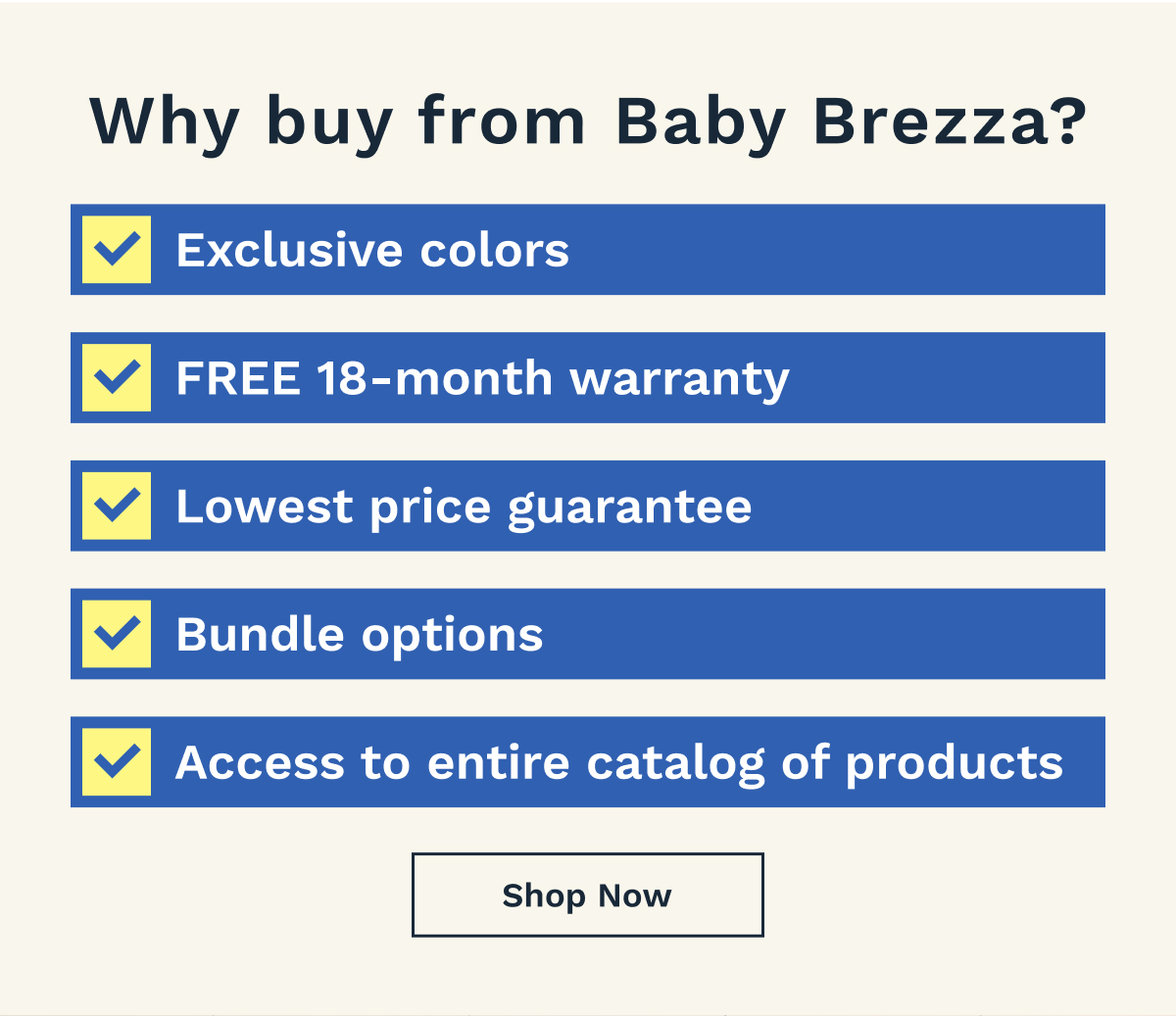Click the blue Exclusive colors banner row
The height and width of the screenshot is (1016, 1176).
[833, 250]
